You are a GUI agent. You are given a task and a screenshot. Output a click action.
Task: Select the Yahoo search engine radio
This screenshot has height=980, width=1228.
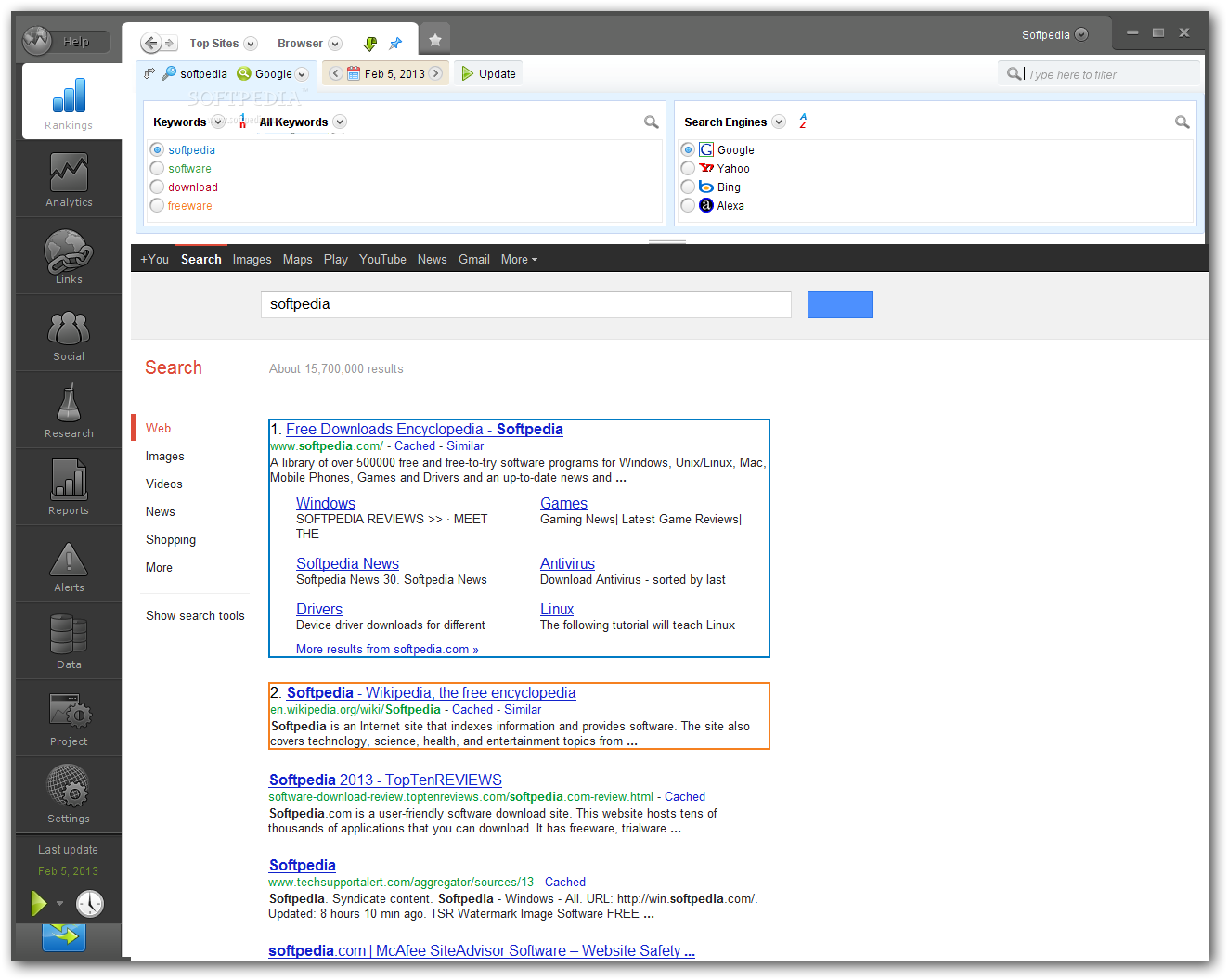point(688,168)
